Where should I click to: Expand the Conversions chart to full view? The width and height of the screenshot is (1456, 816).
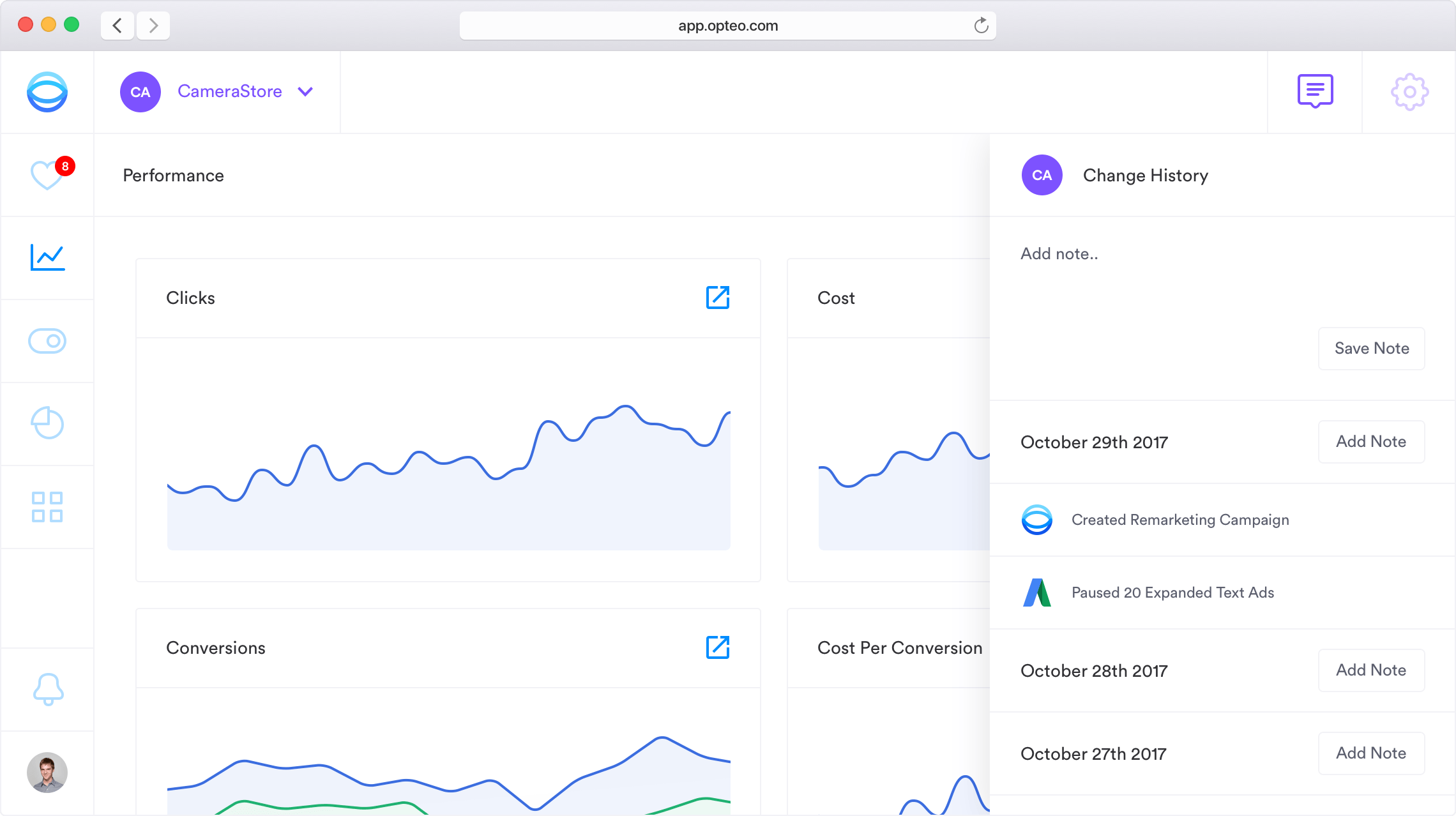click(x=718, y=647)
